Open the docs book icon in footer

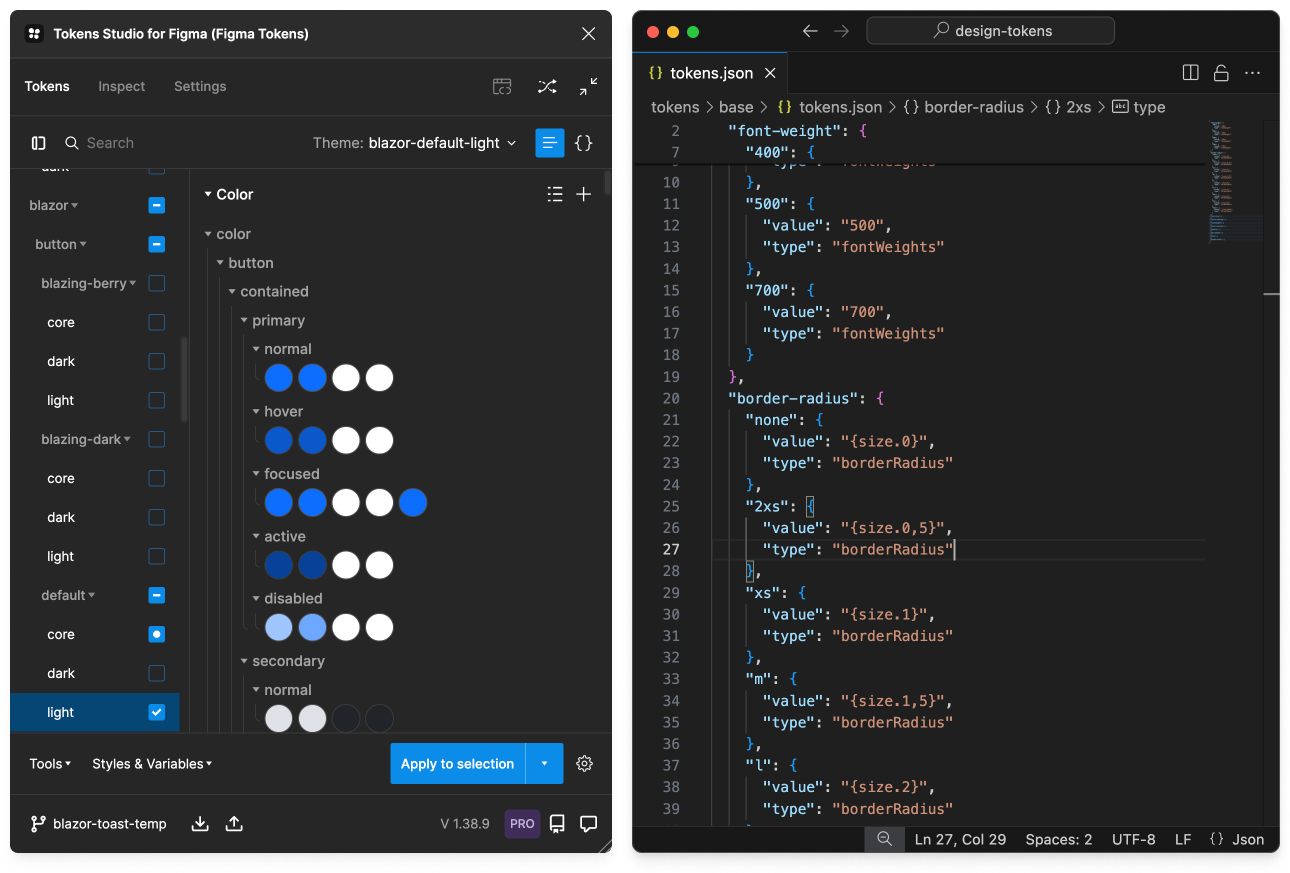pyautogui.click(x=558, y=824)
